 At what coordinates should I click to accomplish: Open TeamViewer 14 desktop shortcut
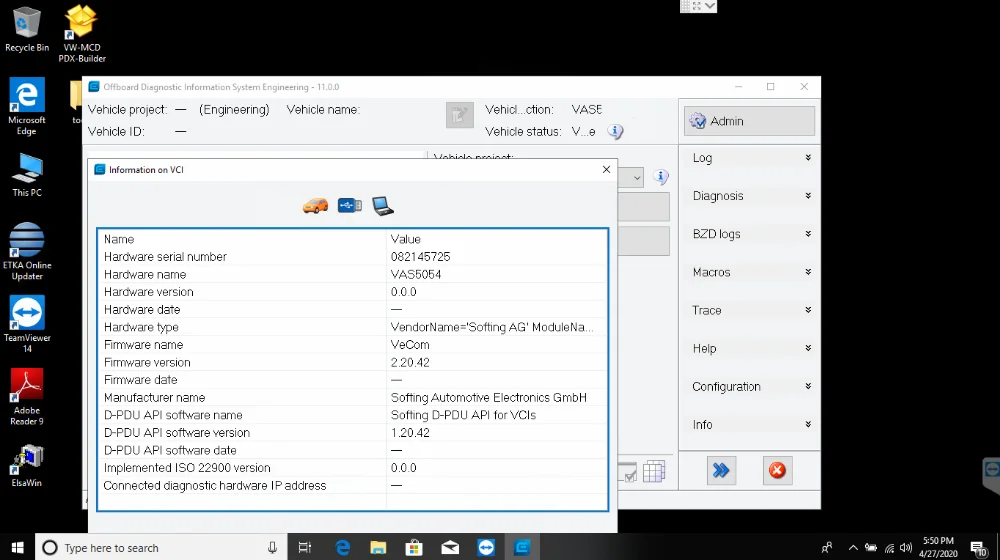pyautogui.click(x=27, y=324)
